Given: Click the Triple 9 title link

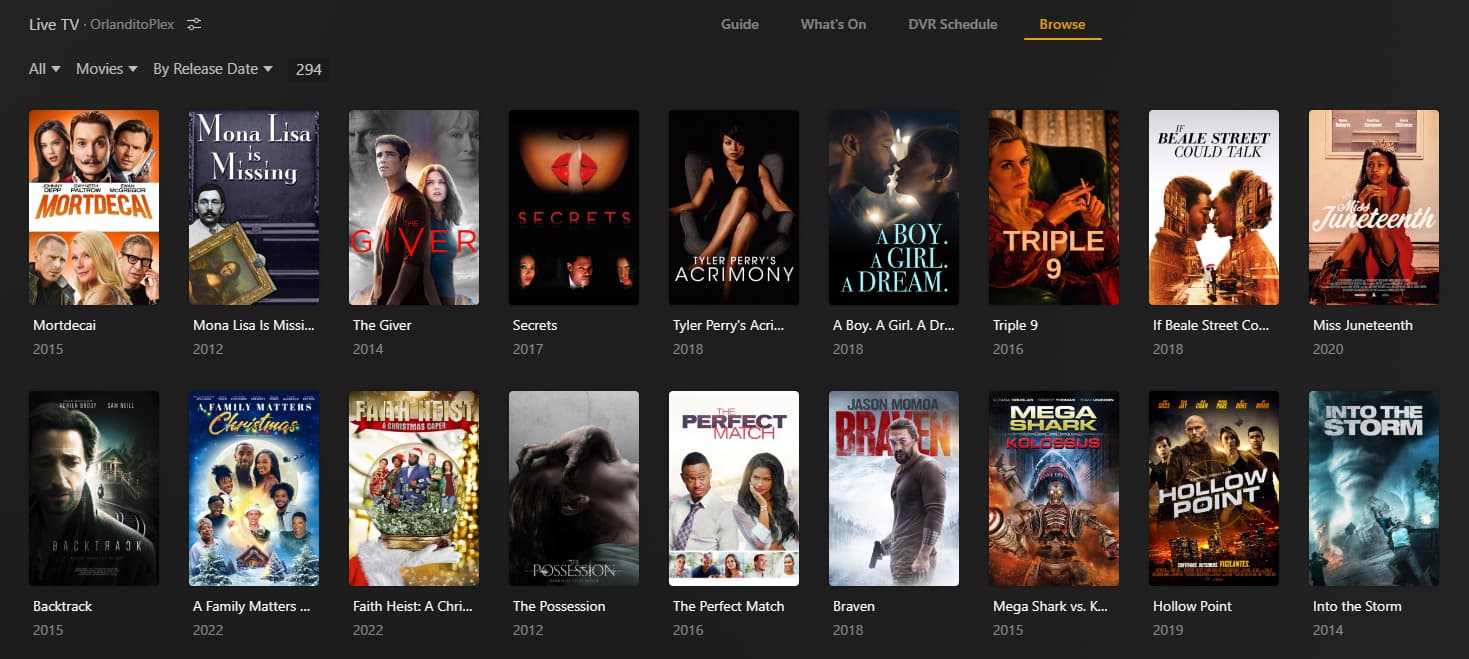Looking at the screenshot, I should pos(1016,325).
